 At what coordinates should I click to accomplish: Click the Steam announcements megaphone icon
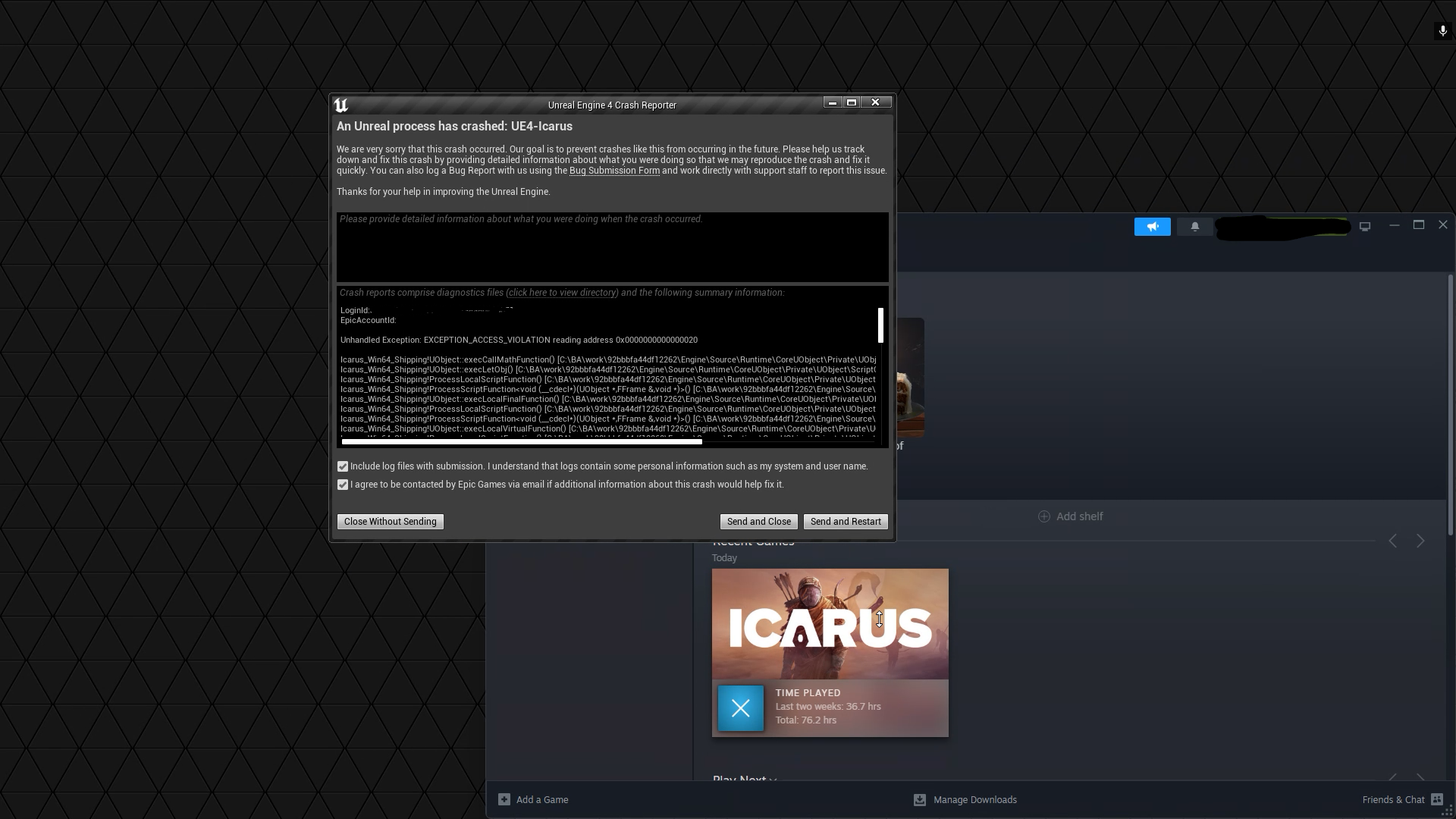(1152, 227)
